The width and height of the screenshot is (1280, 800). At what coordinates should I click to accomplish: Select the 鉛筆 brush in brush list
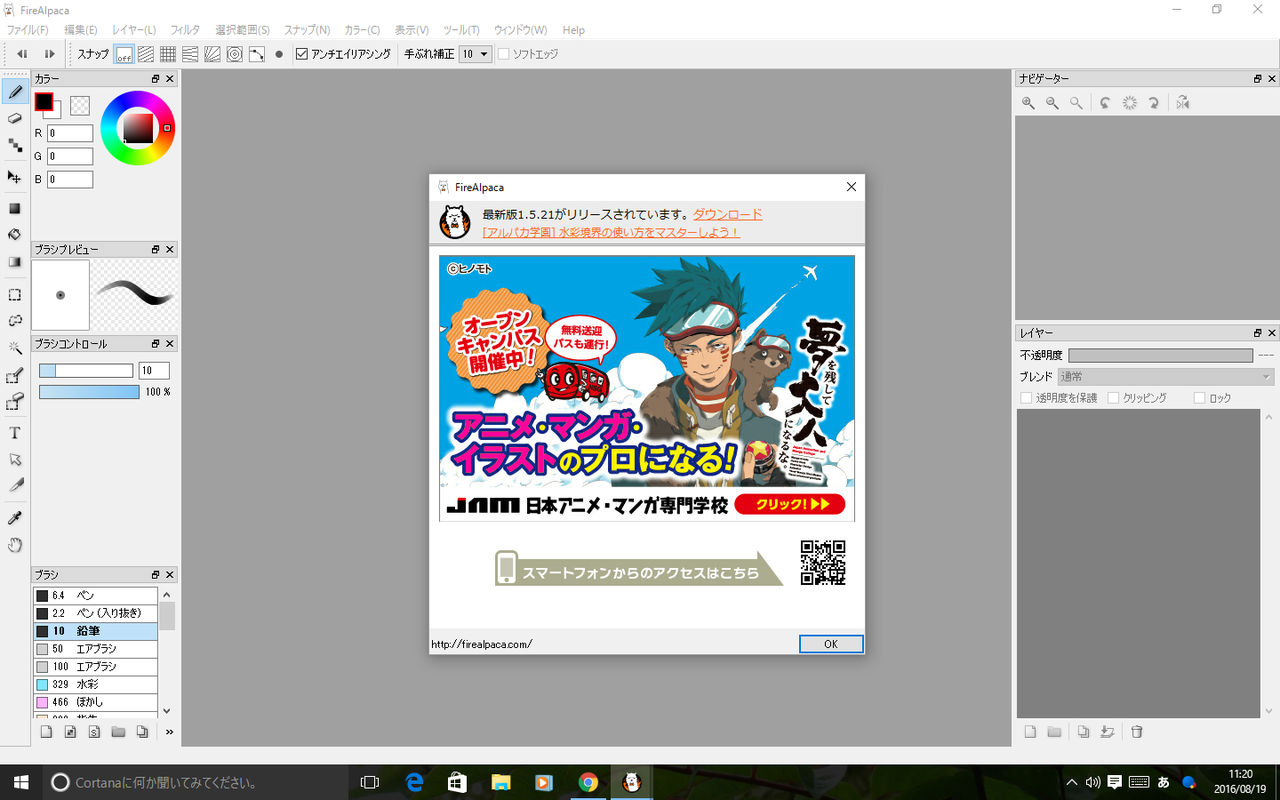click(x=95, y=631)
